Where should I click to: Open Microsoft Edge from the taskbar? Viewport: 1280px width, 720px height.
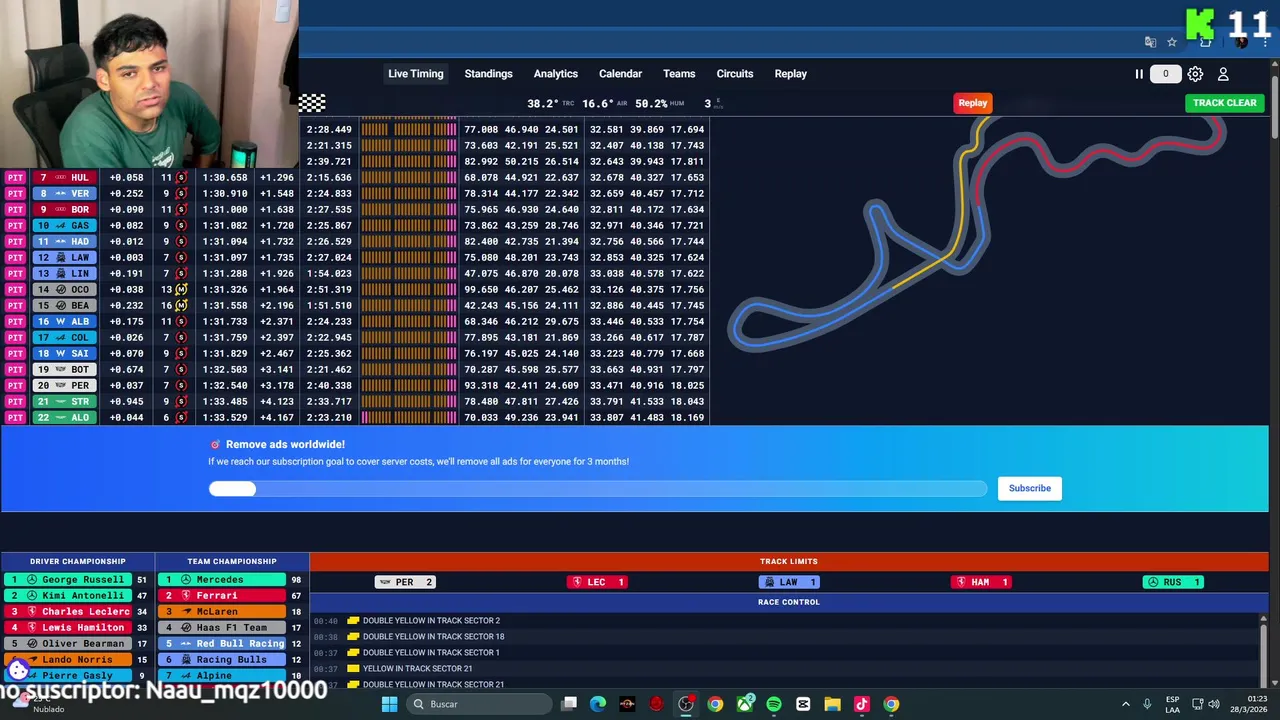click(x=597, y=704)
